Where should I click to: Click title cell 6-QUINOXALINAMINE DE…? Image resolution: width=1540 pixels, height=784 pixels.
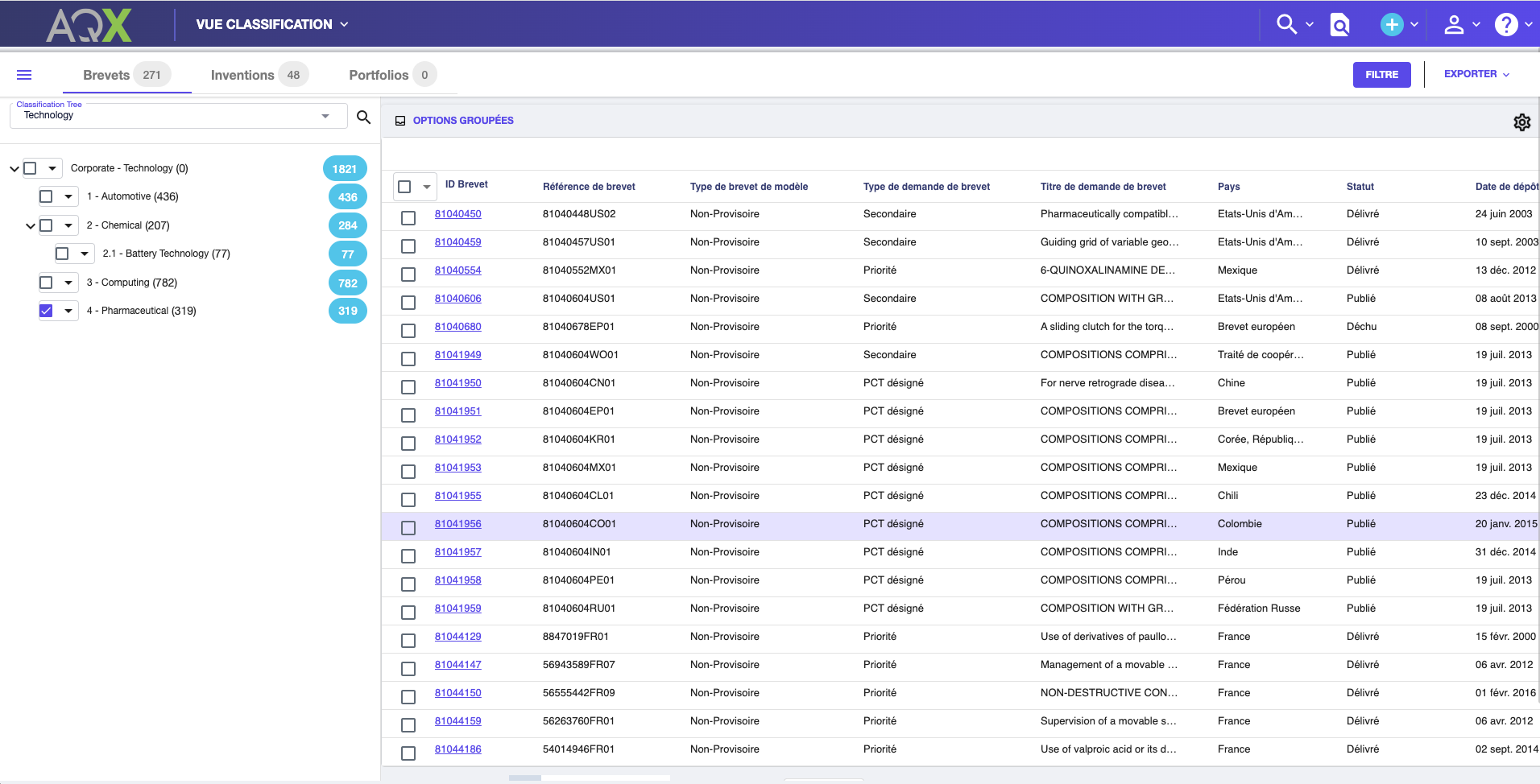[1107, 270]
